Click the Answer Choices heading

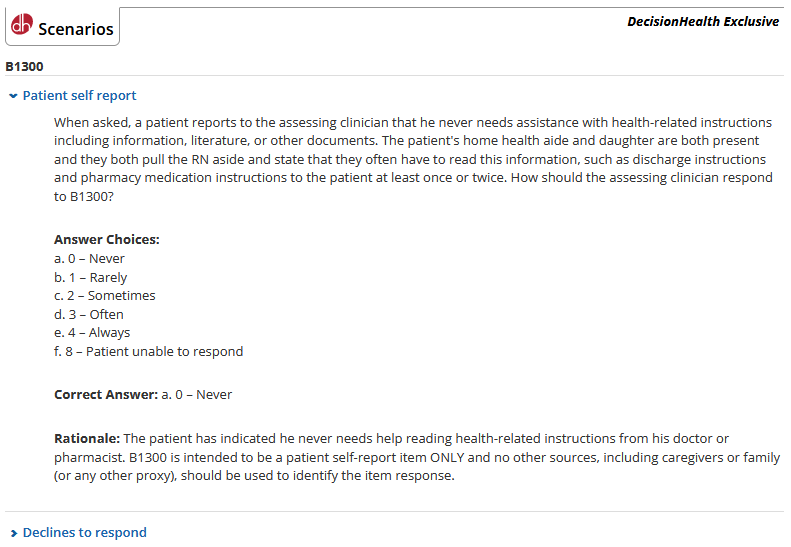pyautogui.click(x=106, y=240)
